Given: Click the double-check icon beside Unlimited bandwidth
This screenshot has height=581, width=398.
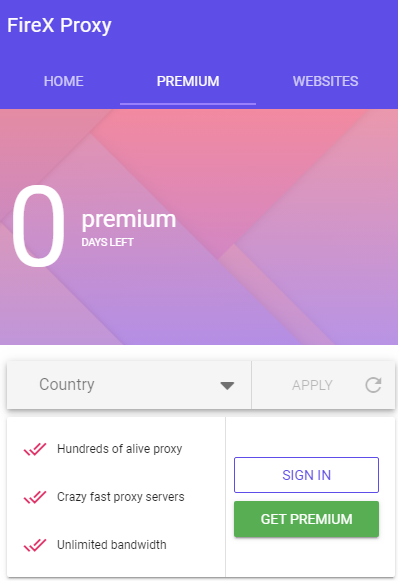Looking at the screenshot, I should point(35,545).
